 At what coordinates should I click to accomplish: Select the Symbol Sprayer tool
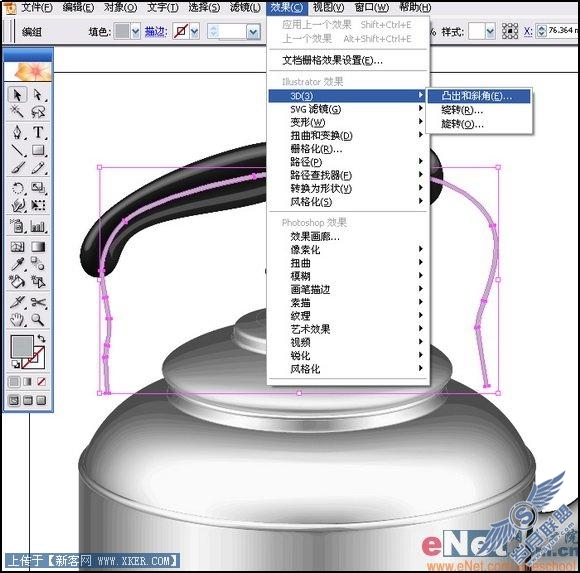point(17,226)
